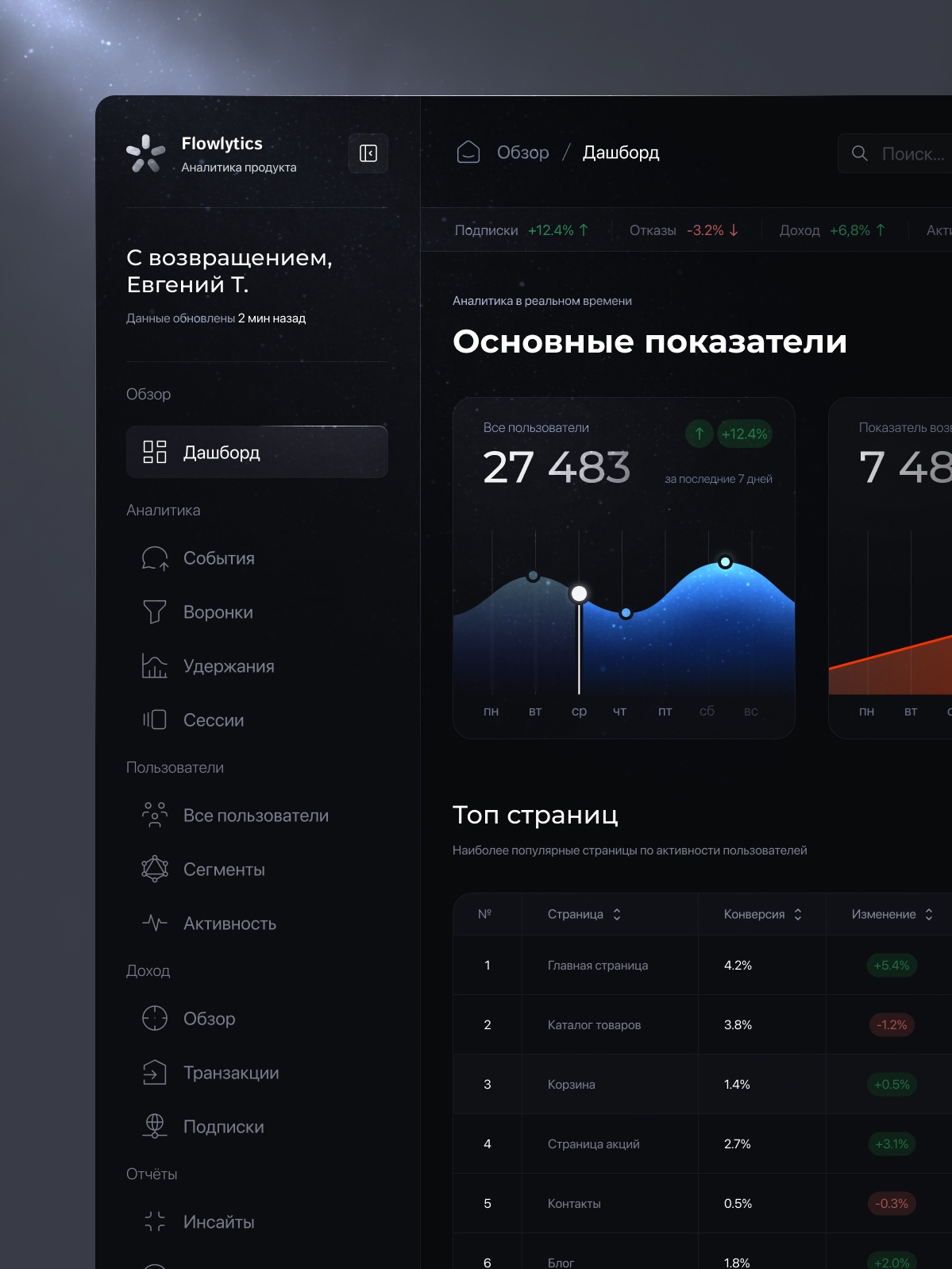Click the green up-arrow badge on Все пользователи card
Screen dimensions: 952x1269
point(700,434)
